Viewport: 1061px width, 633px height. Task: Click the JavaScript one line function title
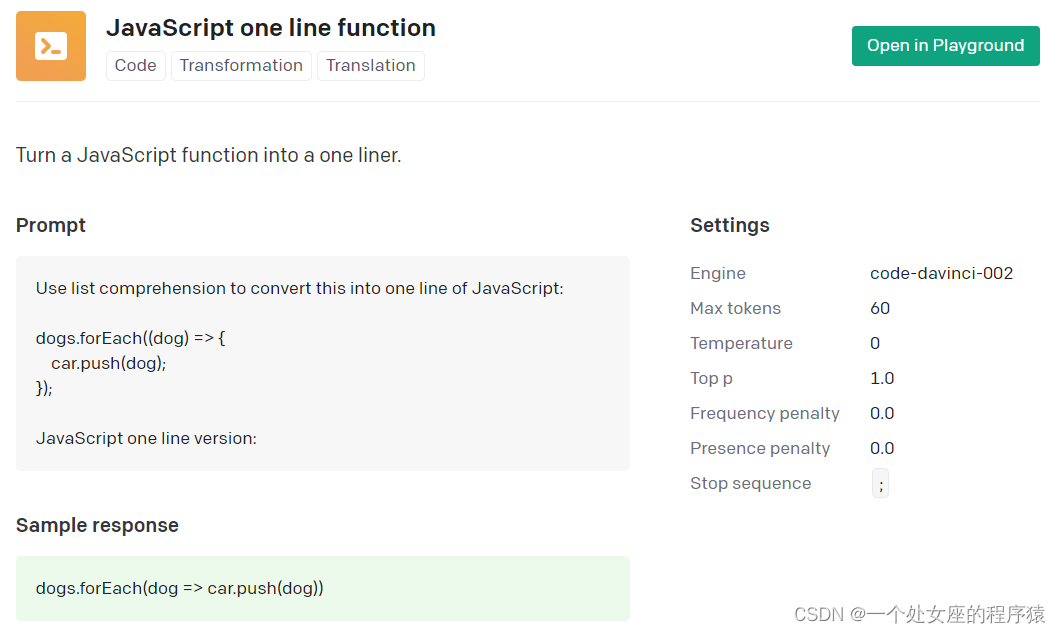[271, 28]
